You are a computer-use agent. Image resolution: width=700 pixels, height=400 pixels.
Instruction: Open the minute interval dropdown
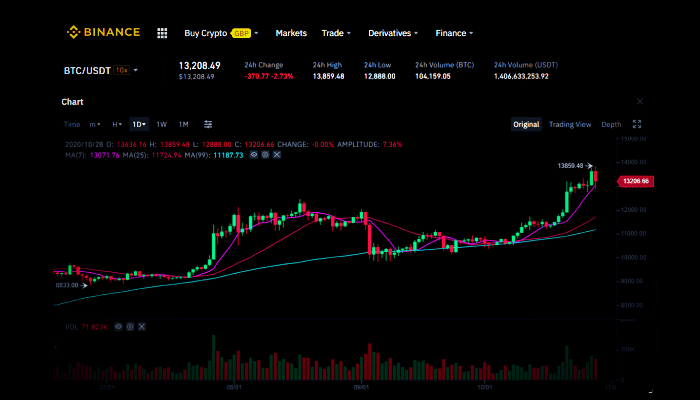(95, 124)
